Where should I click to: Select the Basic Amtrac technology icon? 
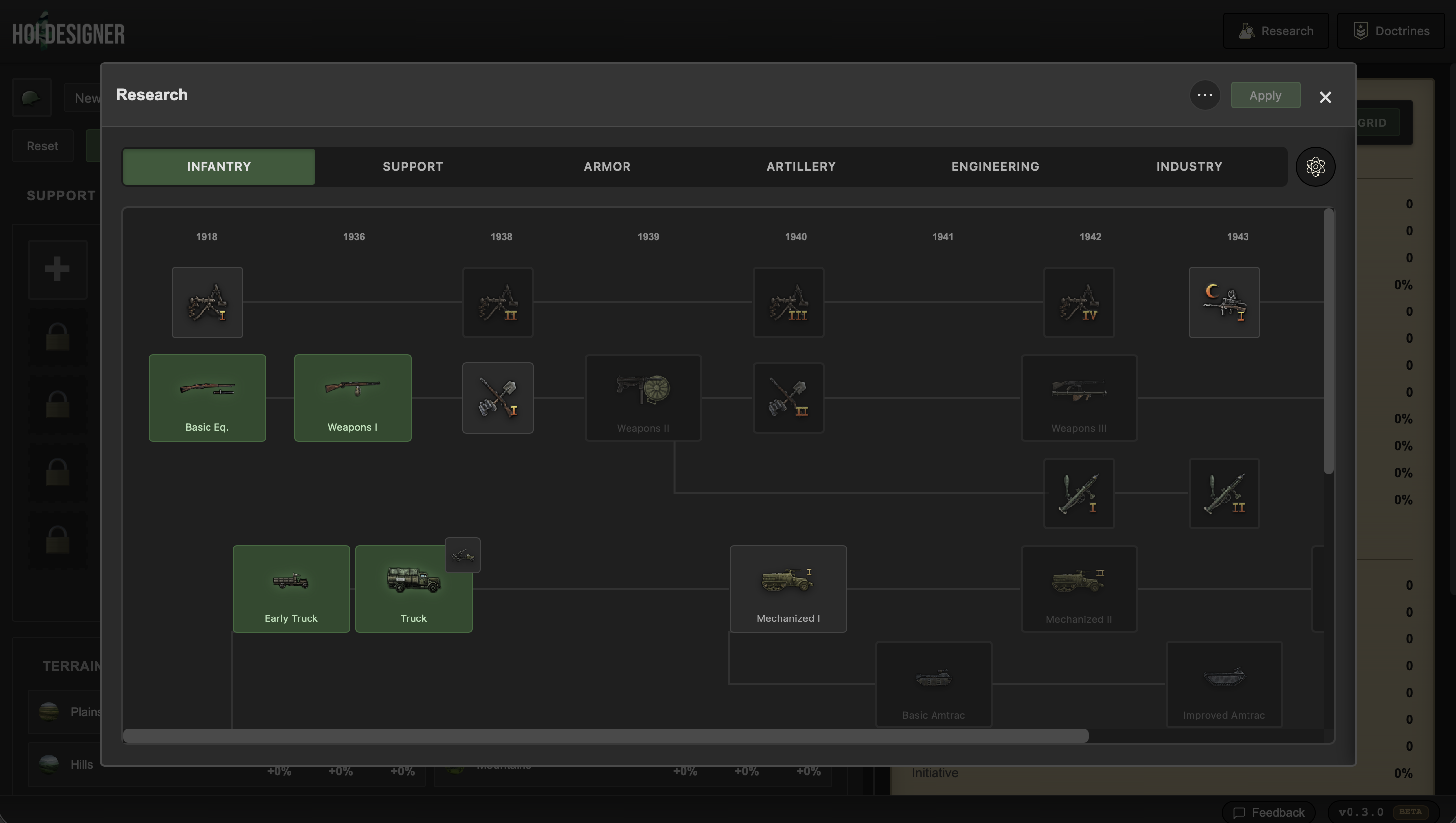coord(933,684)
